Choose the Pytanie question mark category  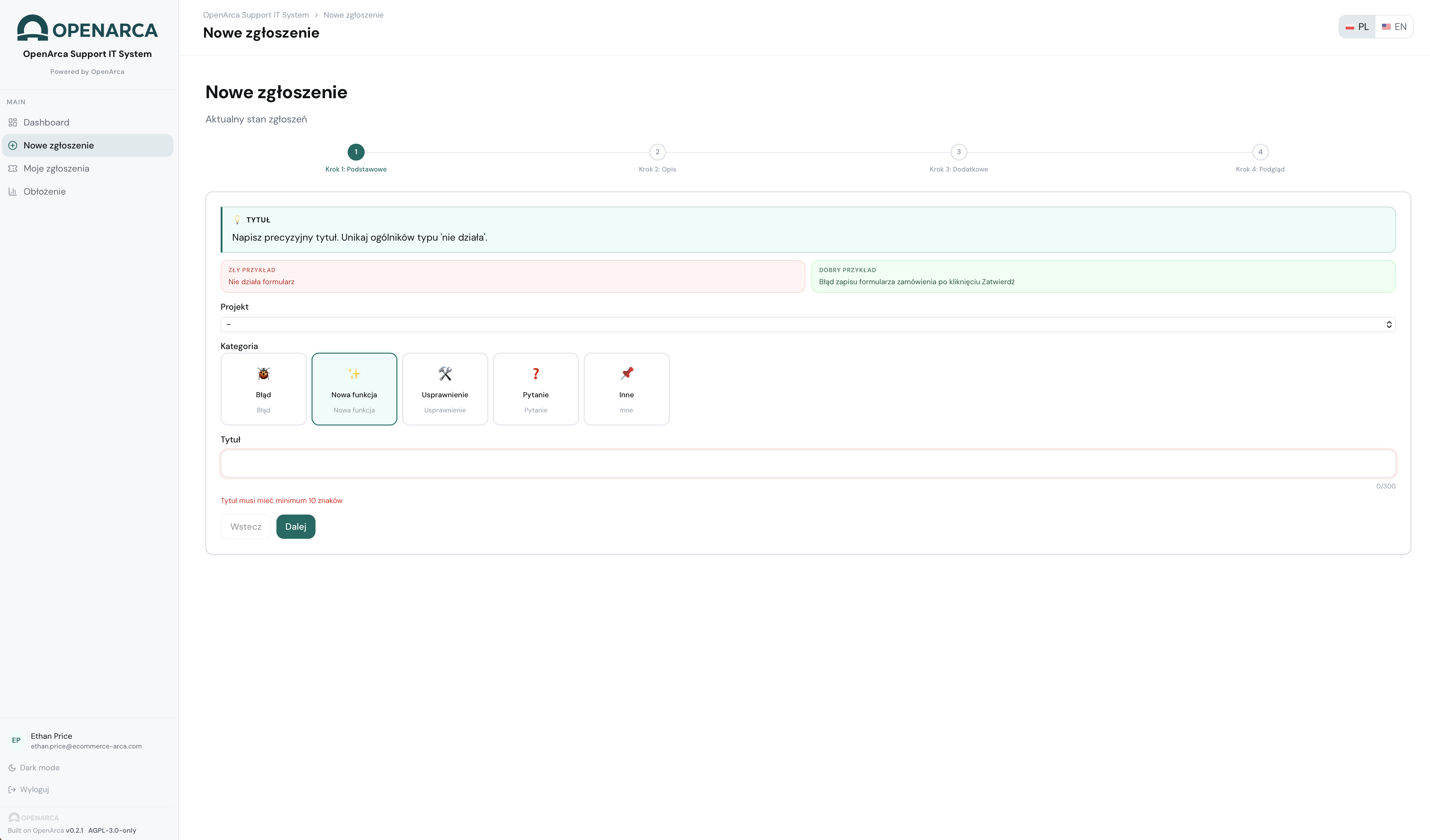click(536, 389)
